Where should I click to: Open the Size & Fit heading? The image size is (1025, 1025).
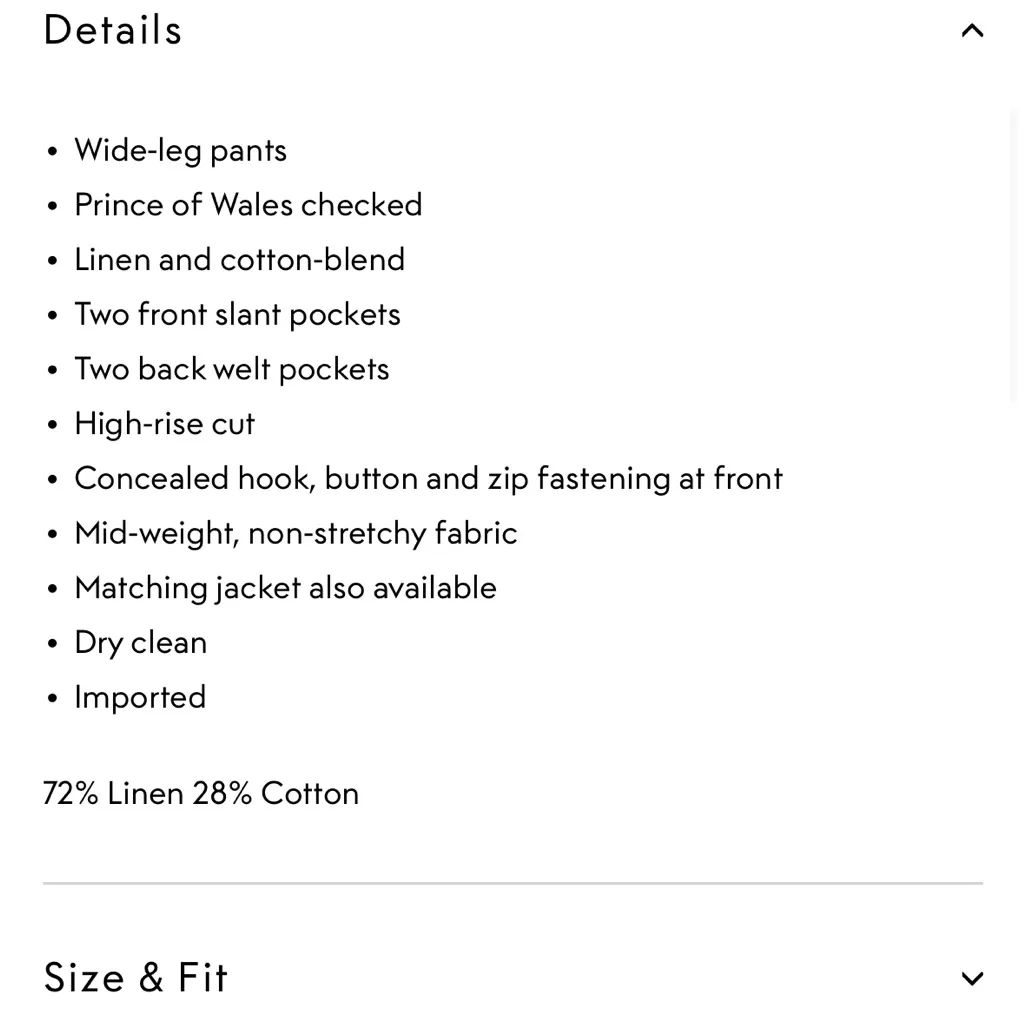point(136,978)
